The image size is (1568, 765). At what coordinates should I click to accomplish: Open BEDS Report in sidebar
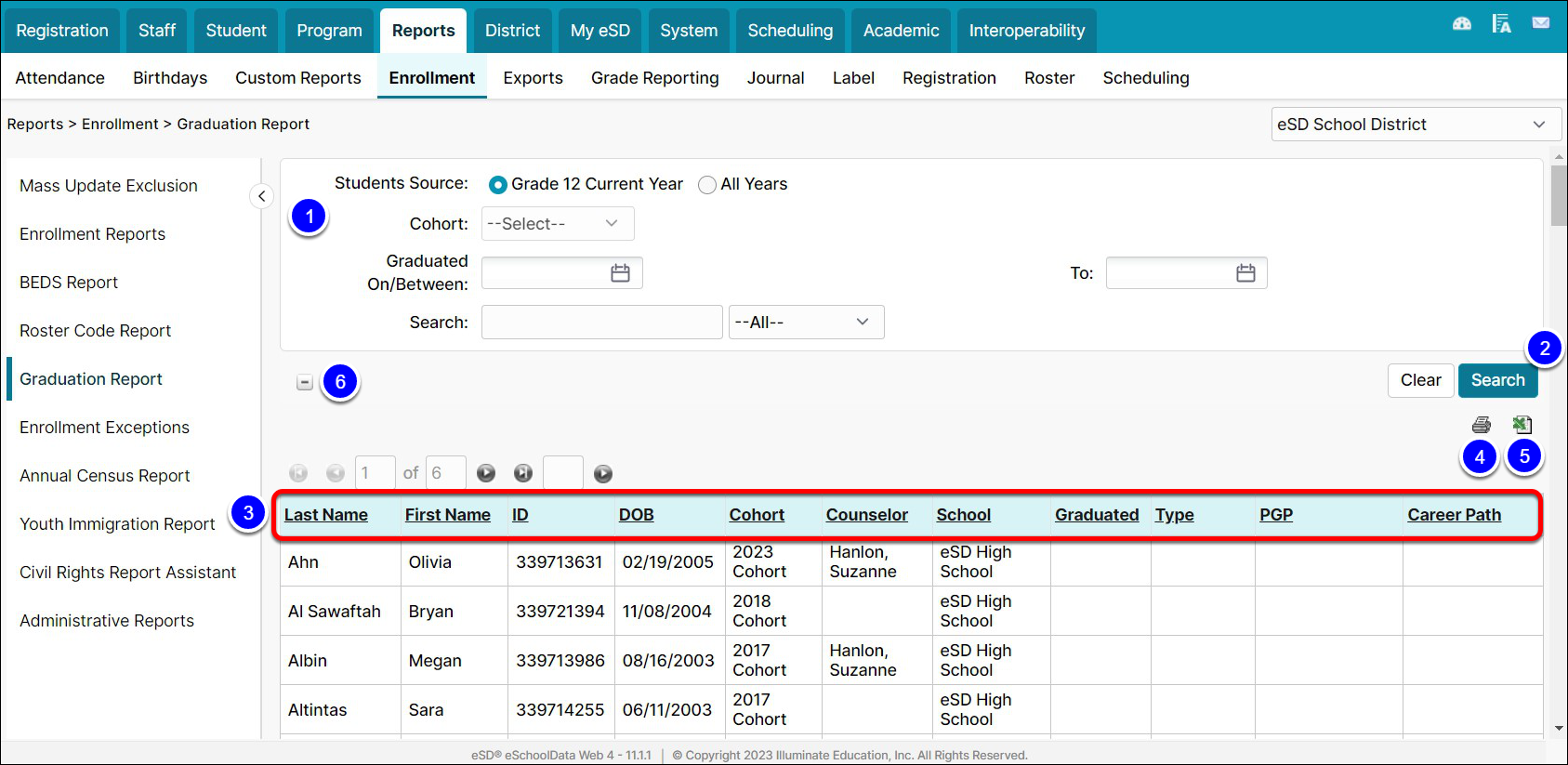[x=69, y=283]
